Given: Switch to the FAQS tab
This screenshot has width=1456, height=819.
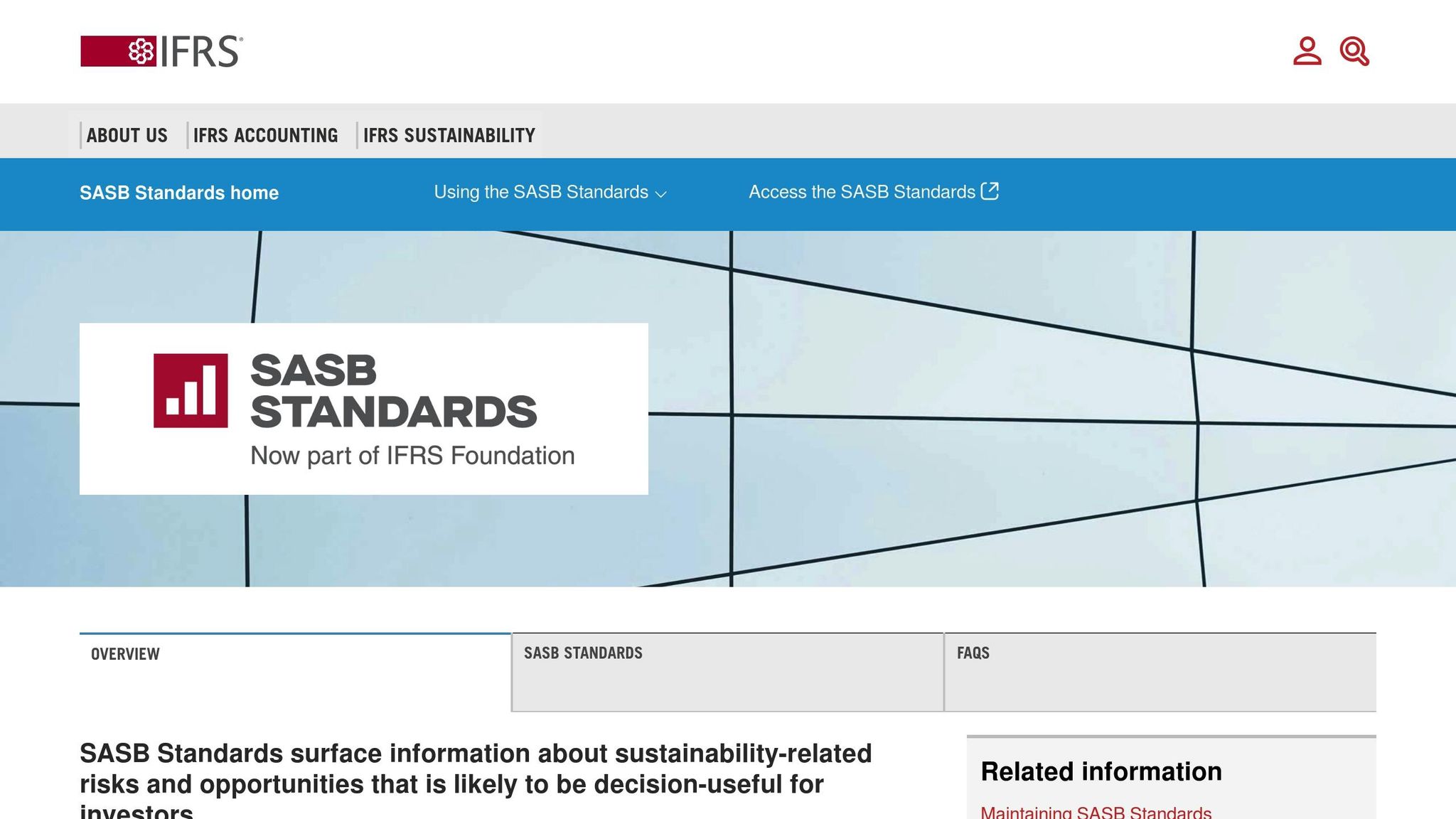Looking at the screenshot, I should (973, 653).
